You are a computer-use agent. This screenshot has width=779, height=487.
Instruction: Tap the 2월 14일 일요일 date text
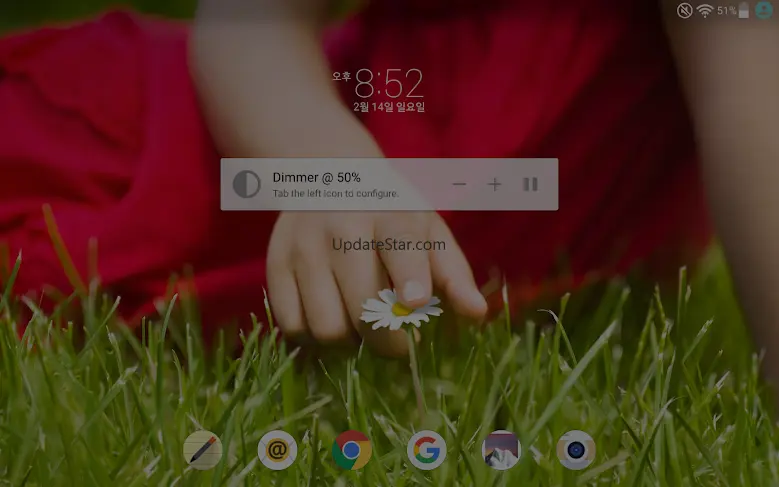[x=389, y=107]
